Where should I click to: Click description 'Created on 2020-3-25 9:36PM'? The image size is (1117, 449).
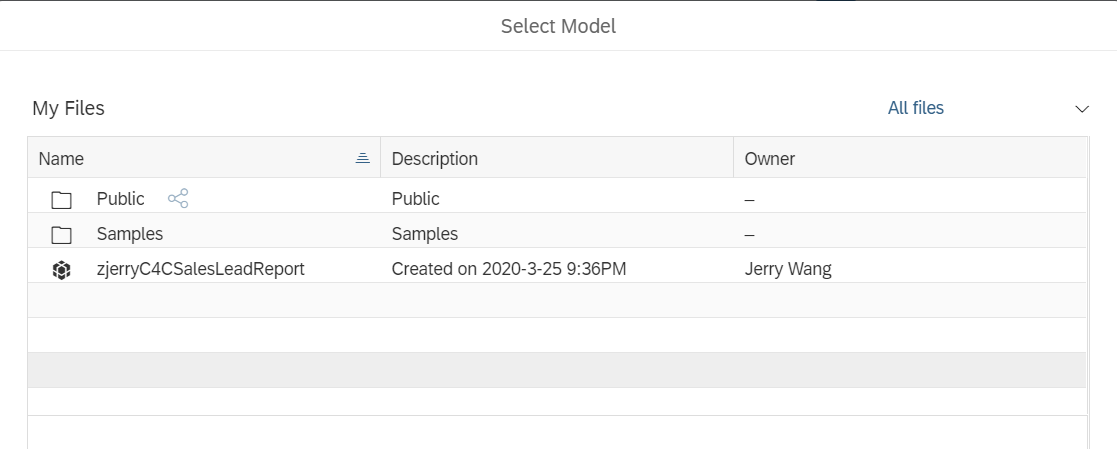coord(509,269)
